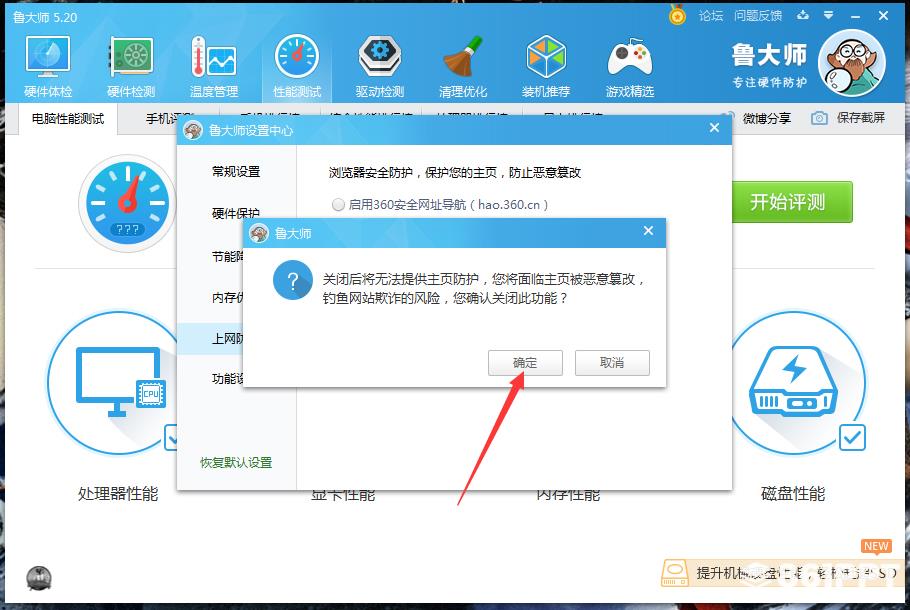The height and width of the screenshot is (610, 910).
Task: Click the speedometer gauge showing ???
Action: (x=128, y=203)
